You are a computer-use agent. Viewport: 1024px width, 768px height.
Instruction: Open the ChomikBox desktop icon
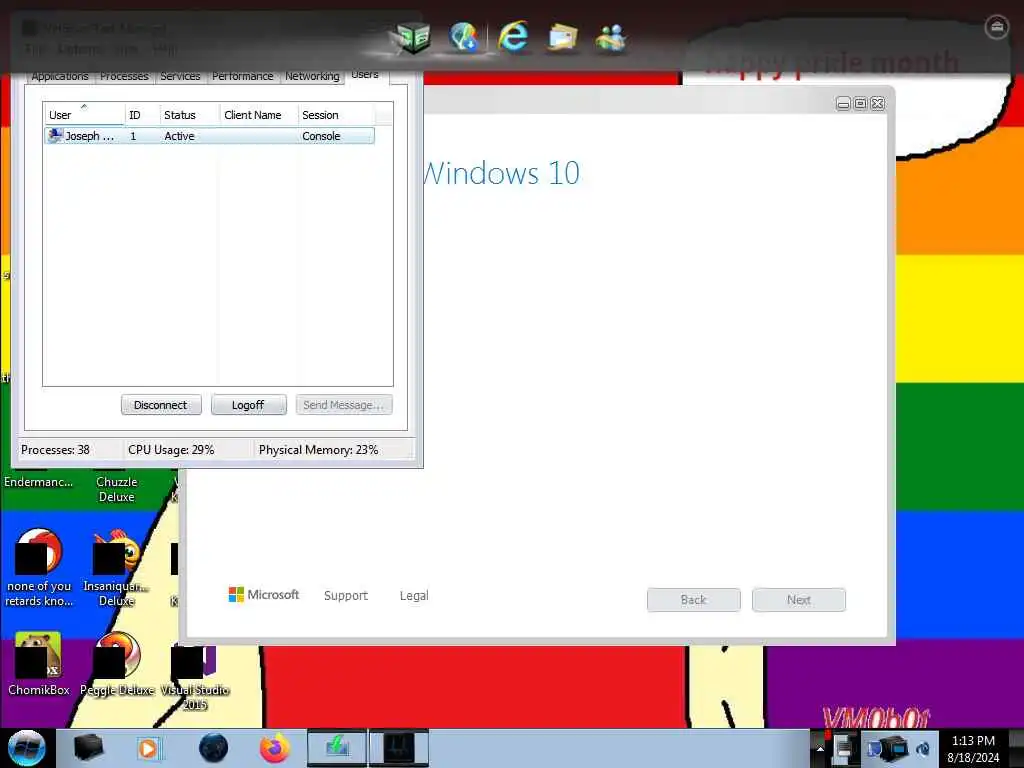(x=39, y=664)
